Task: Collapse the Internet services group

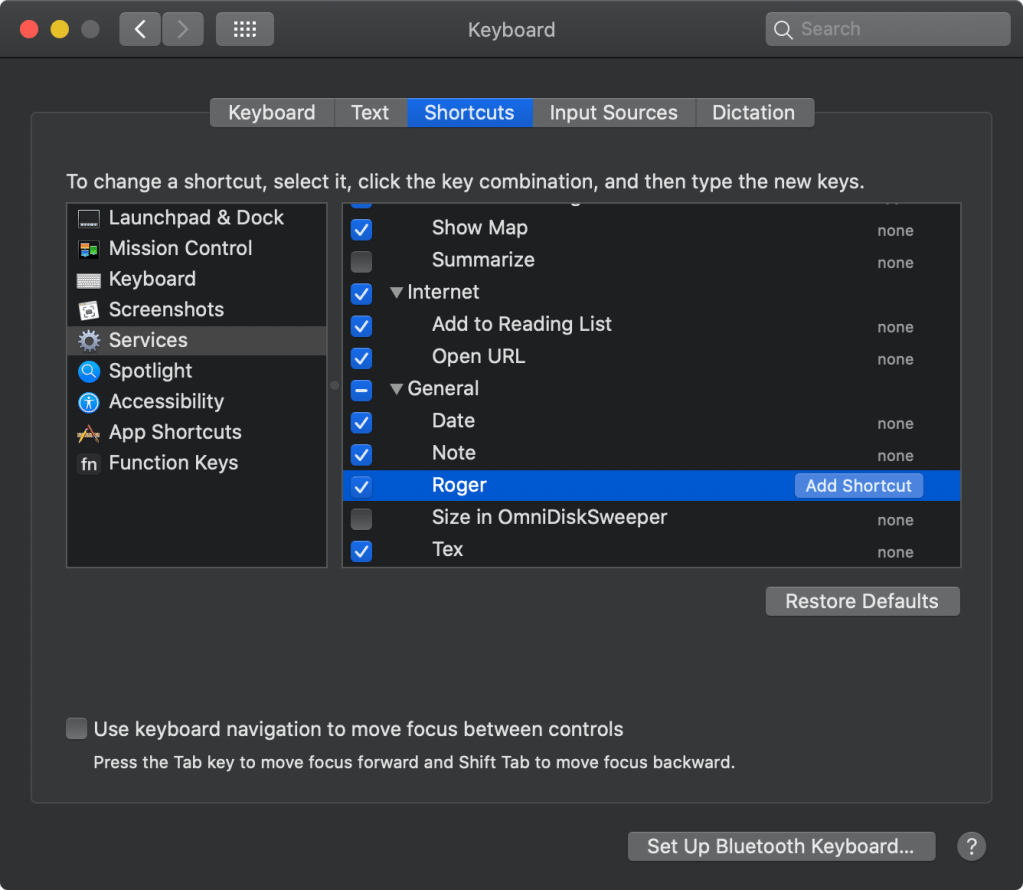Action: [396, 293]
